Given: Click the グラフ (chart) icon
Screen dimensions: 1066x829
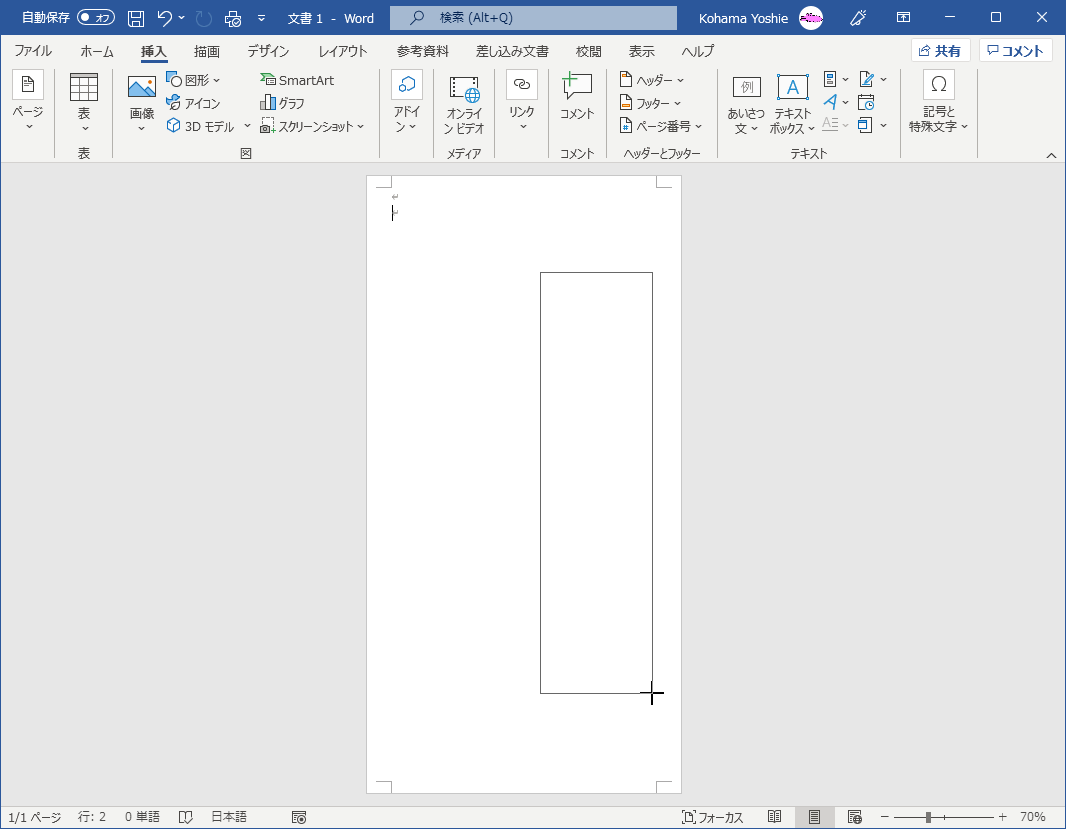Looking at the screenshot, I should click(282, 103).
